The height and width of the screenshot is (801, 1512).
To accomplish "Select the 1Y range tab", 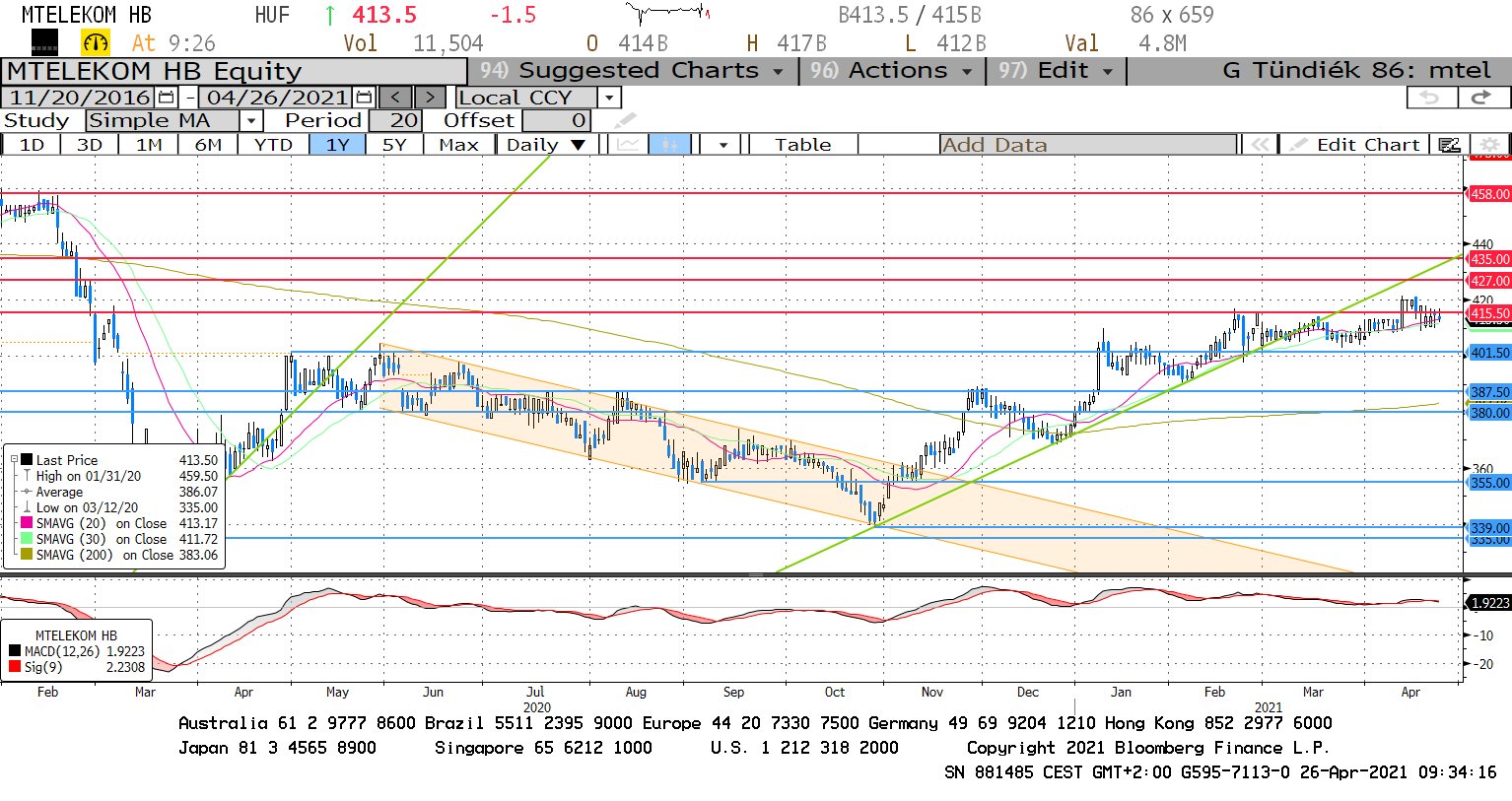I will pos(338,145).
